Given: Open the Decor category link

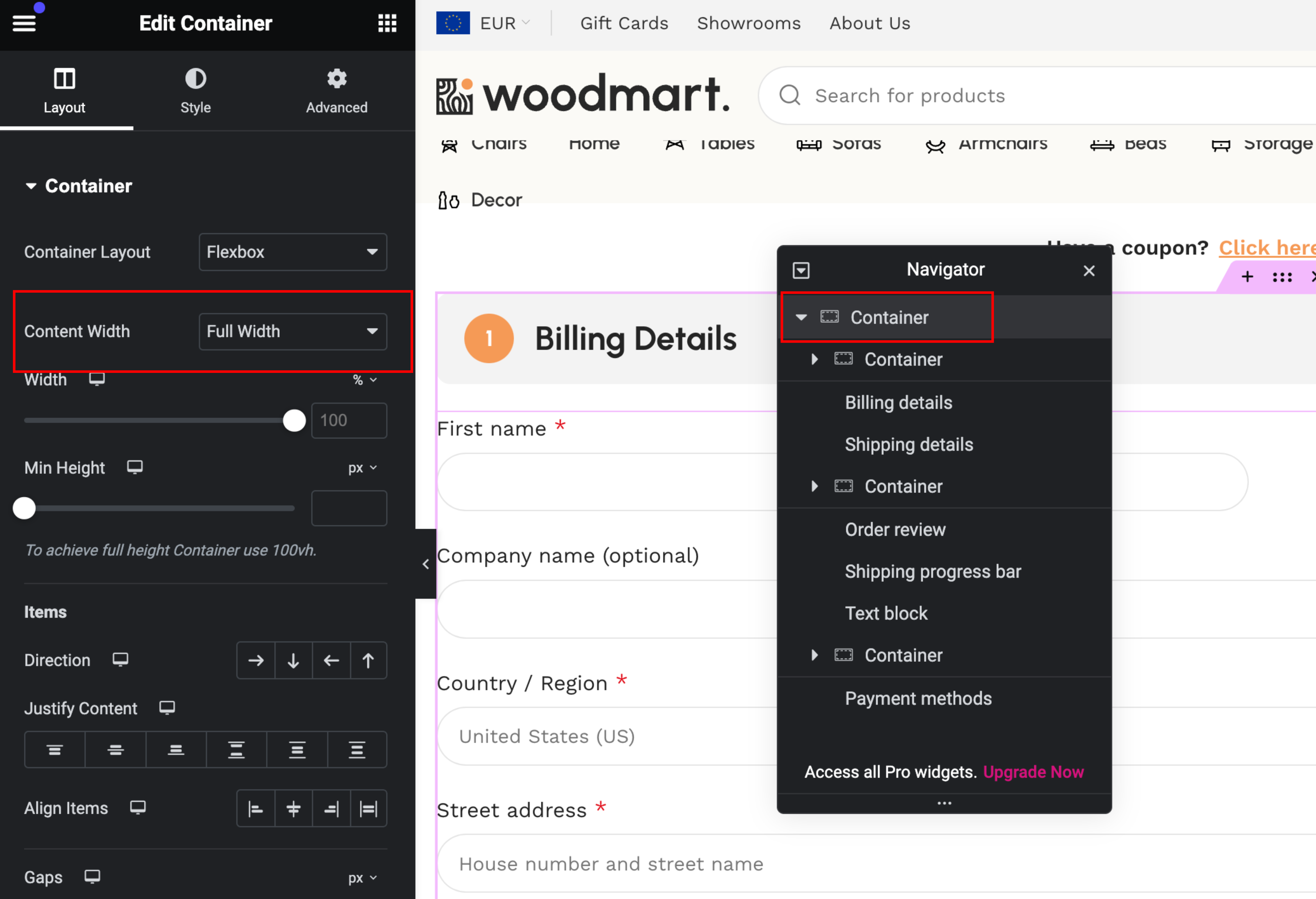Looking at the screenshot, I should coord(480,200).
